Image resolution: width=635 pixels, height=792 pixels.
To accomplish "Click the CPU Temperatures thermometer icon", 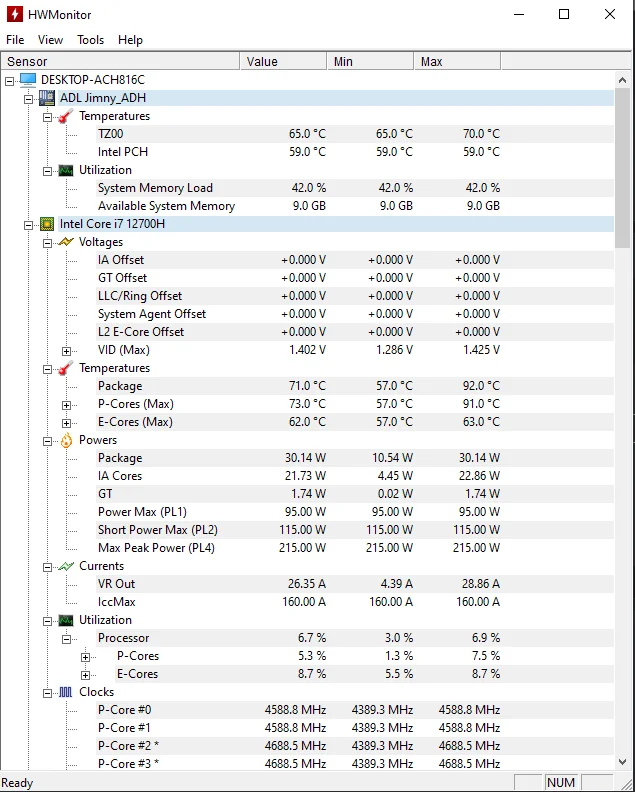I will coord(66,368).
